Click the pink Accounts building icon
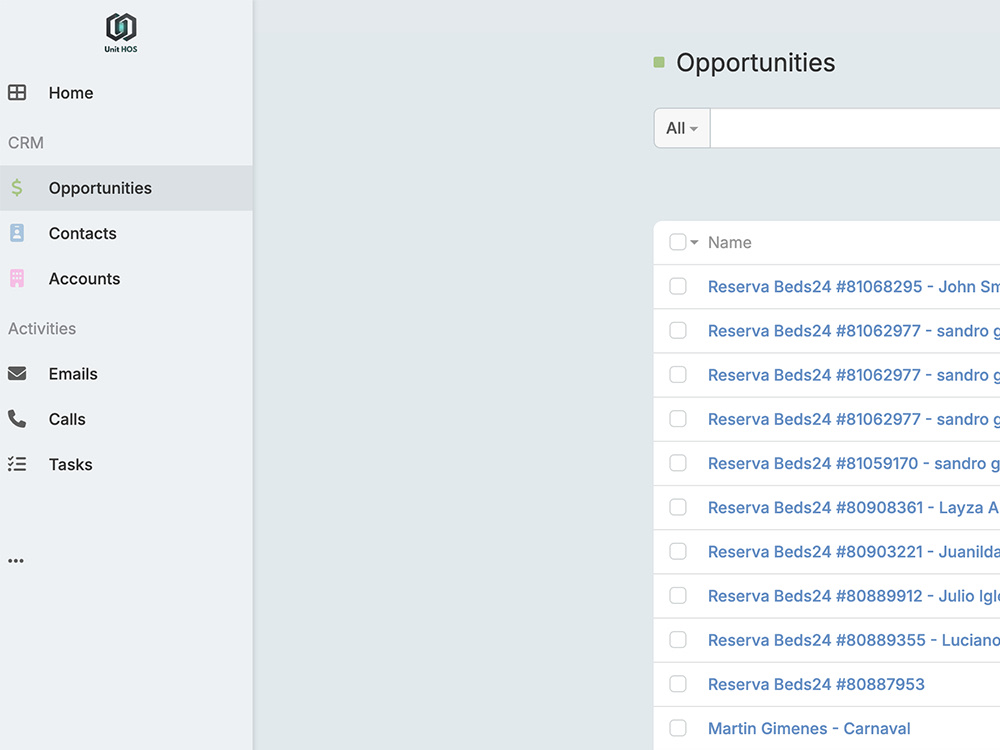The image size is (1000, 750). [17, 278]
